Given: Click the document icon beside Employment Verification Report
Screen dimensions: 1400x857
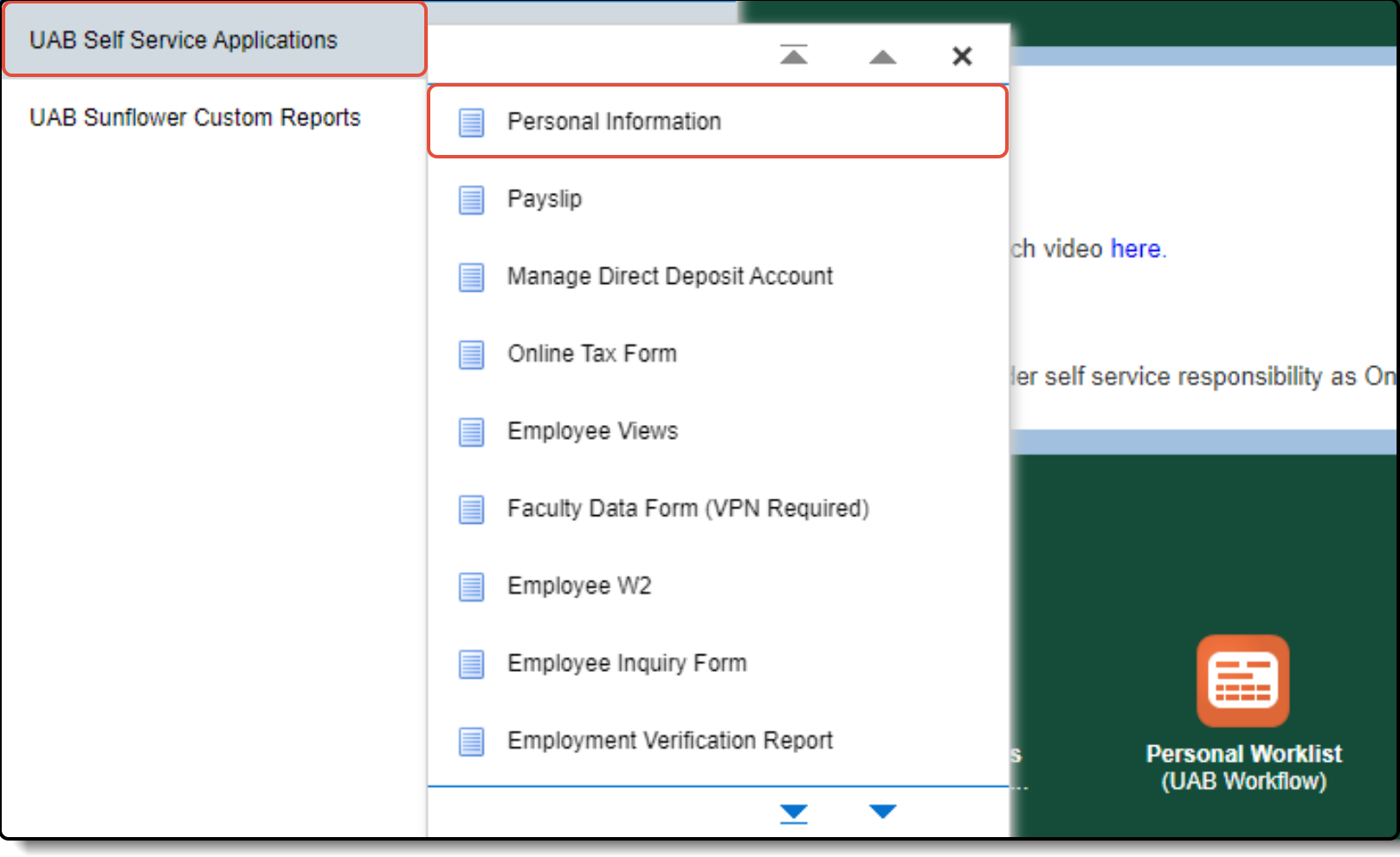Looking at the screenshot, I should (x=471, y=742).
